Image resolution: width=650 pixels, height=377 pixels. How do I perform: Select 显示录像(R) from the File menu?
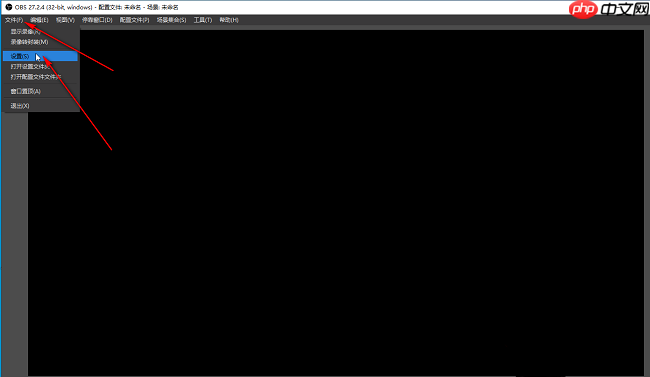[x=40, y=32]
